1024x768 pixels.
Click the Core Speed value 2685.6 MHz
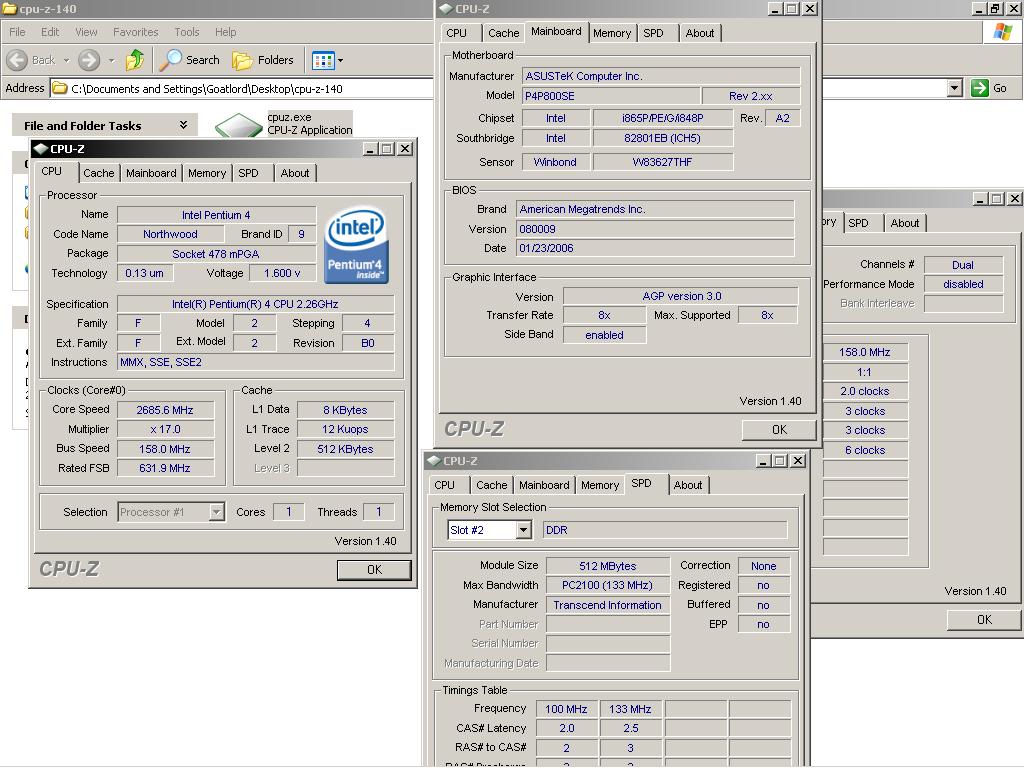(x=165, y=410)
